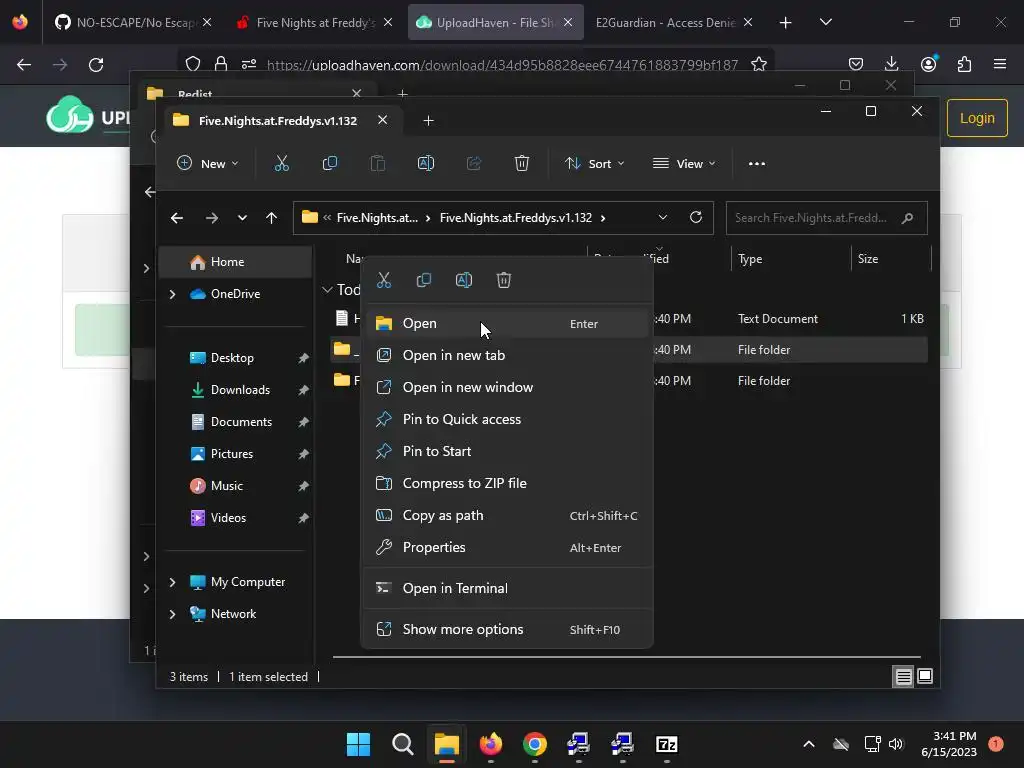Switch to E2Guardian Access Denied tab

[673, 22]
